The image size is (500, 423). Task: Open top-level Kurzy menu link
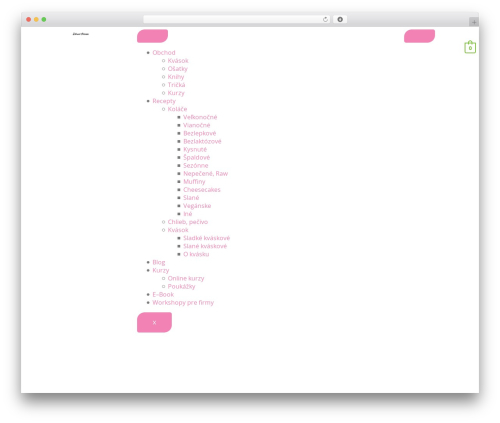pos(161,270)
